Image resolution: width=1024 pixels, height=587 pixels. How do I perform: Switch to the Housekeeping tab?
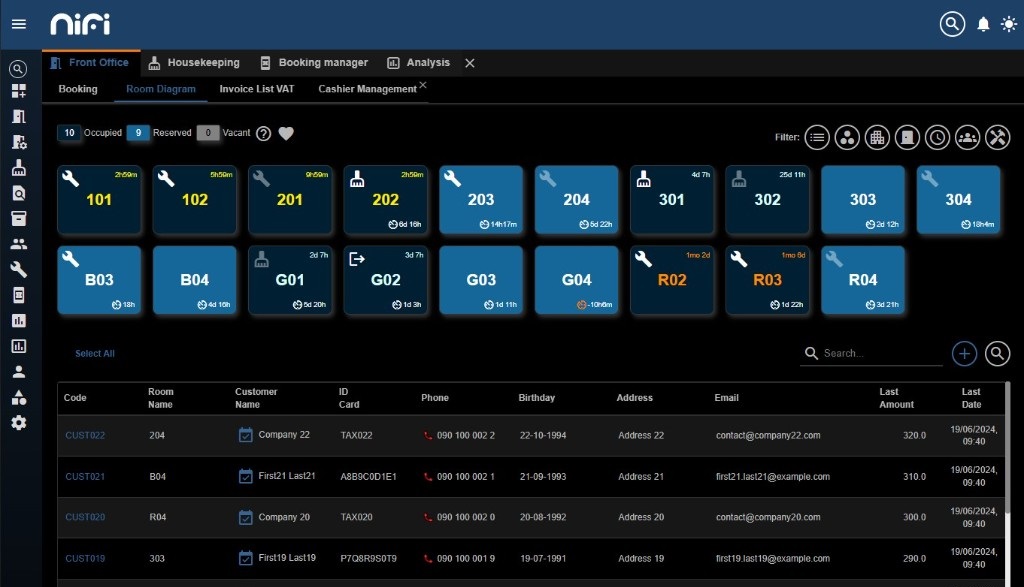[194, 63]
